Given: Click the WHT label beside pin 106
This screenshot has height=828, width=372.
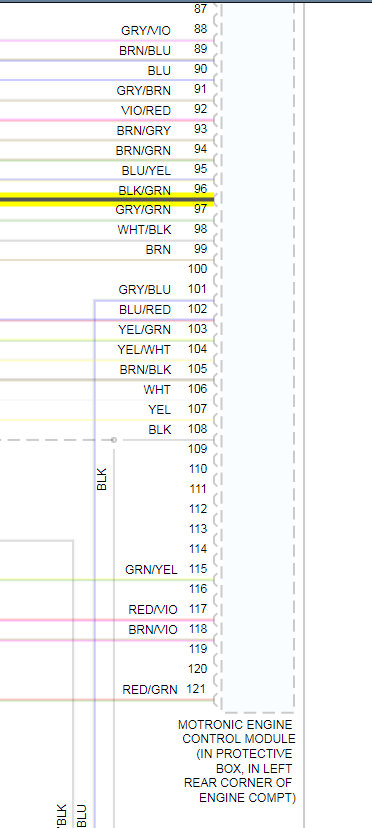Looking at the screenshot, I should click(157, 390).
